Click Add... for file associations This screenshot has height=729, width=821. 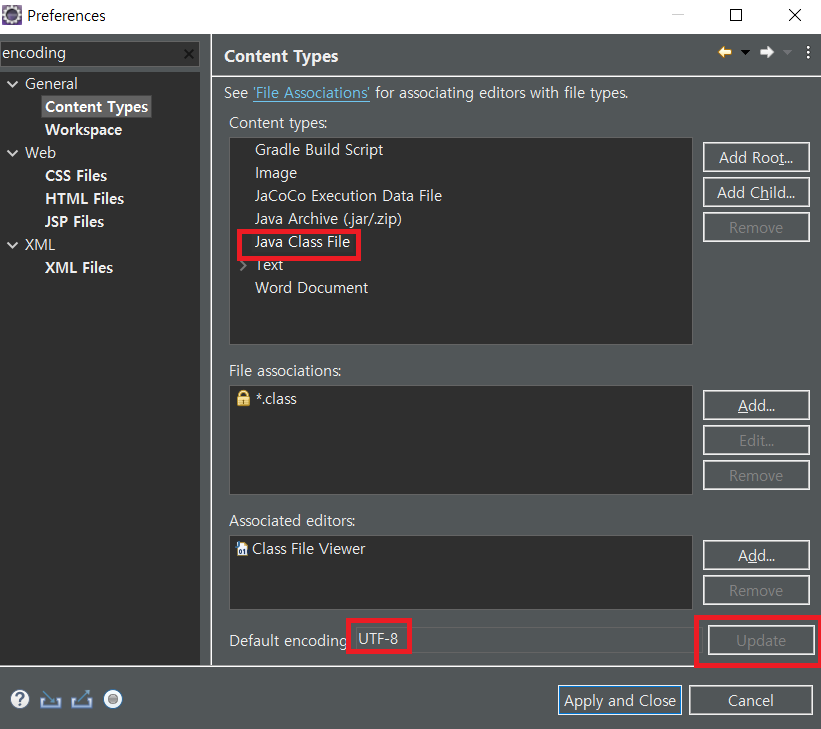click(x=756, y=405)
